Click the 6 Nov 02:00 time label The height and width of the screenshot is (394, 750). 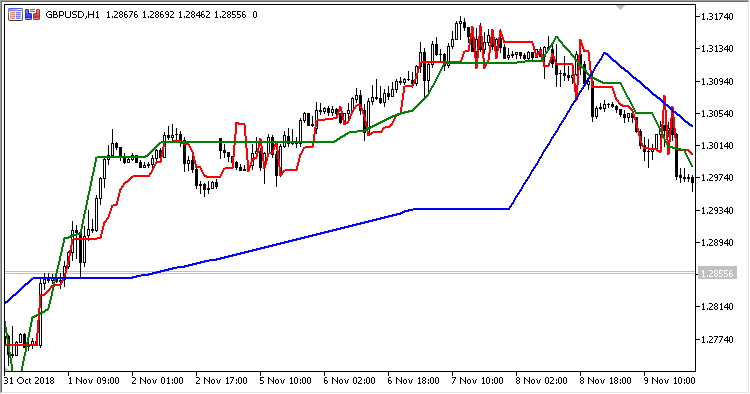(350, 381)
